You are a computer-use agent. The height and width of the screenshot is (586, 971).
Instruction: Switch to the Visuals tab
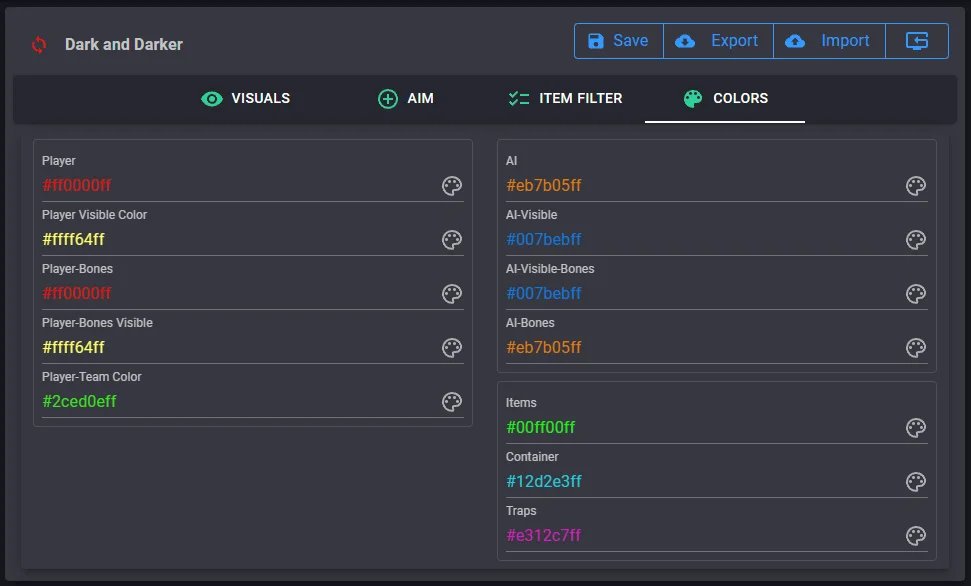246,99
